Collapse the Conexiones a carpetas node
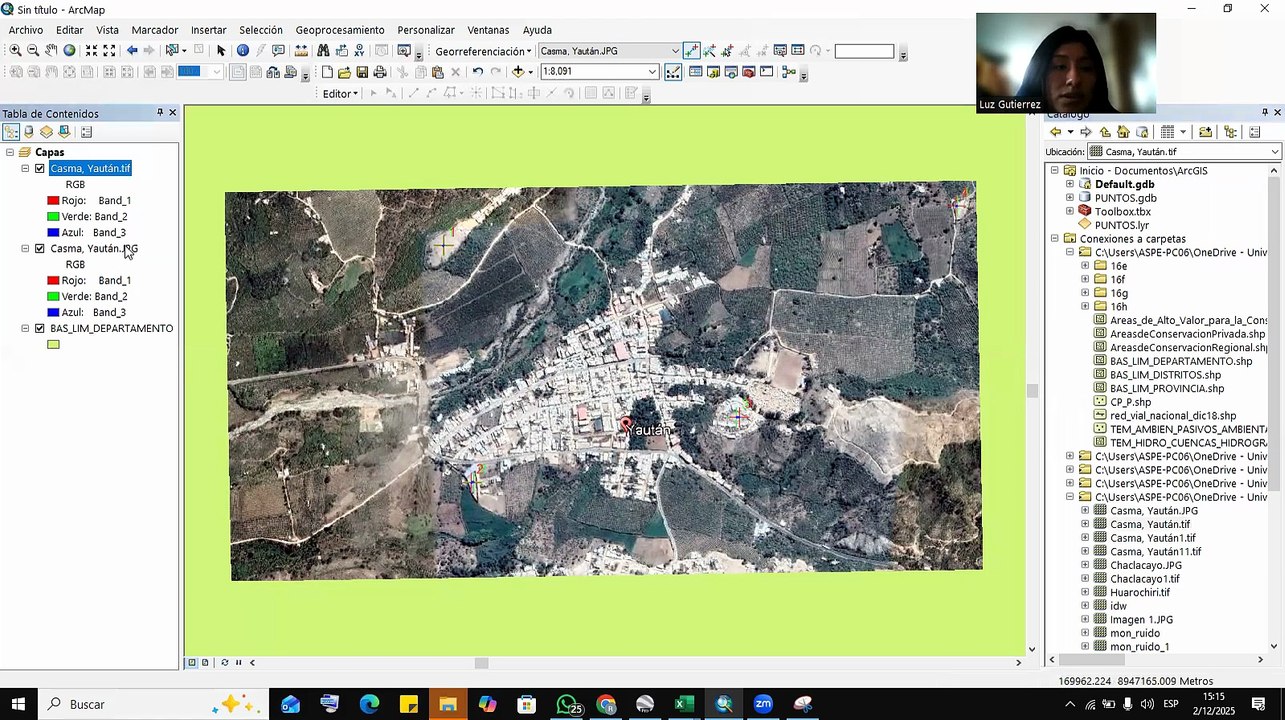The width and height of the screenshot is (1285, 720). (x=1054, y=239)
